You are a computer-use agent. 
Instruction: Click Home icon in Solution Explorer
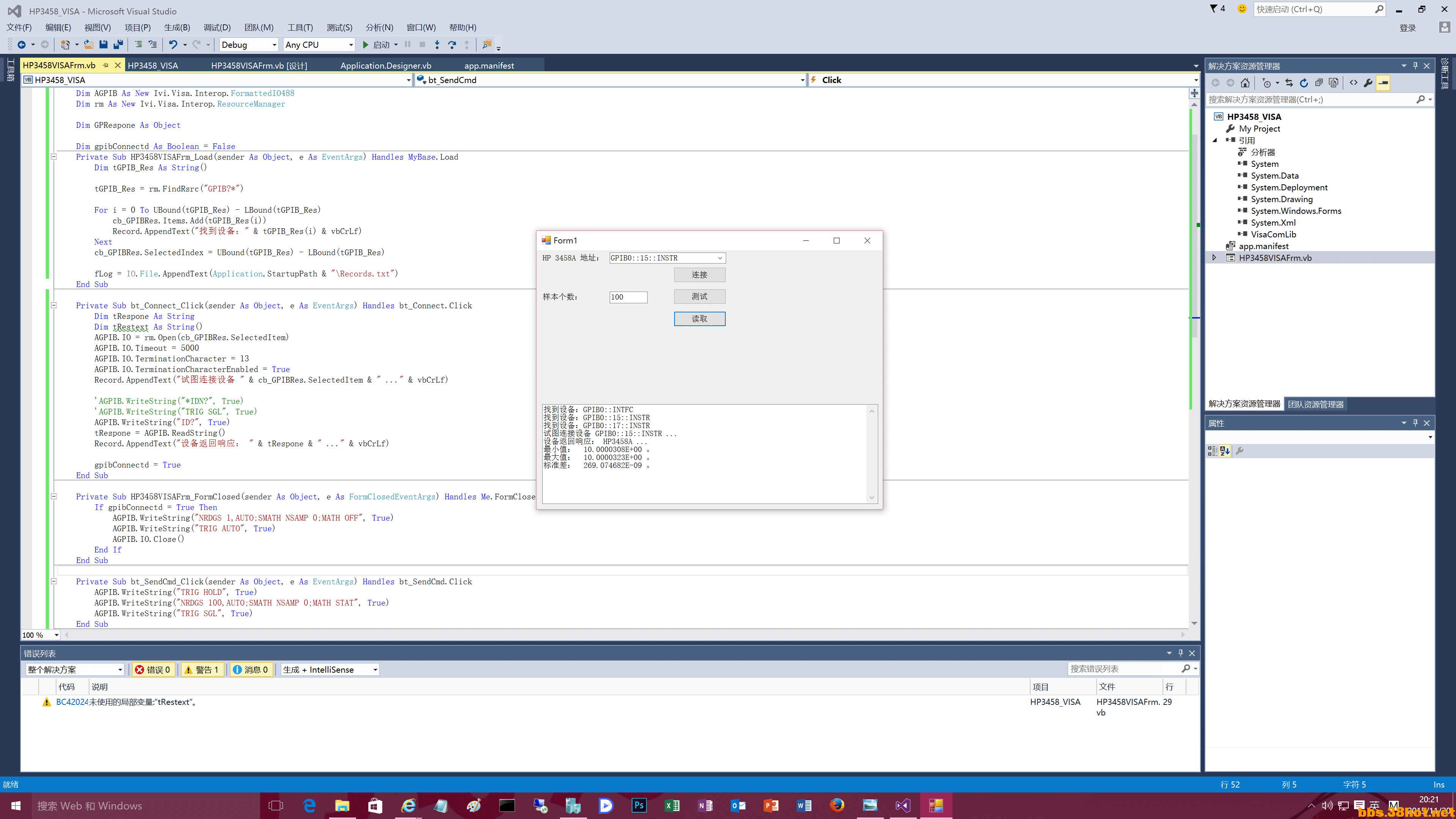(1245, 83)
